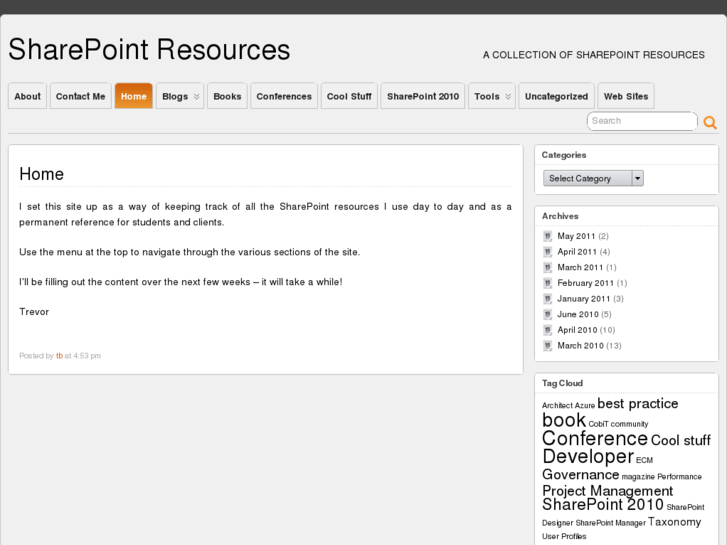The width and height of the screenshot is (727, 545).
Task: Click the ECM tag
Action: 644,460
